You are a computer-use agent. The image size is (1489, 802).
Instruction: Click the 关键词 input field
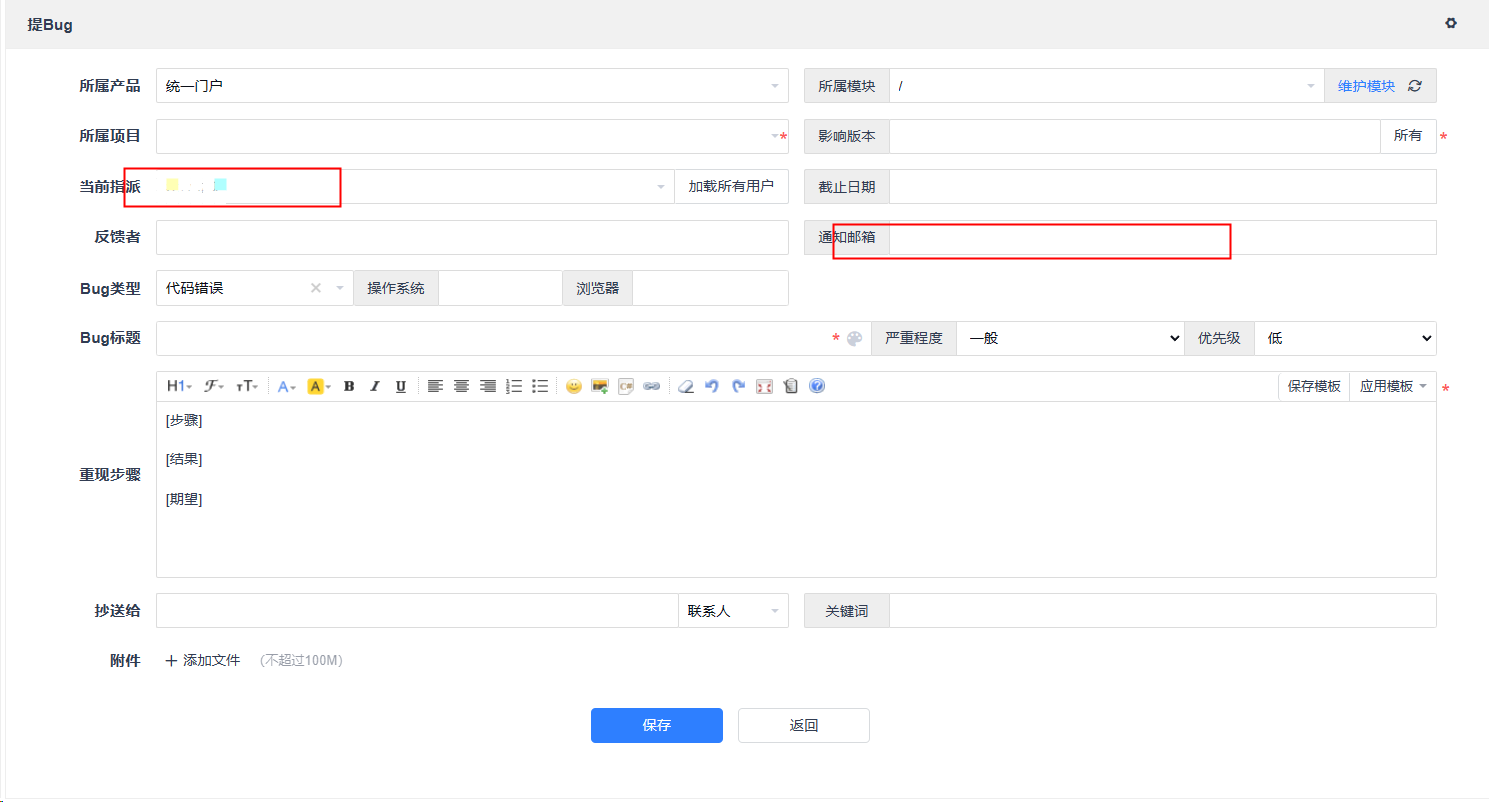1162,611
